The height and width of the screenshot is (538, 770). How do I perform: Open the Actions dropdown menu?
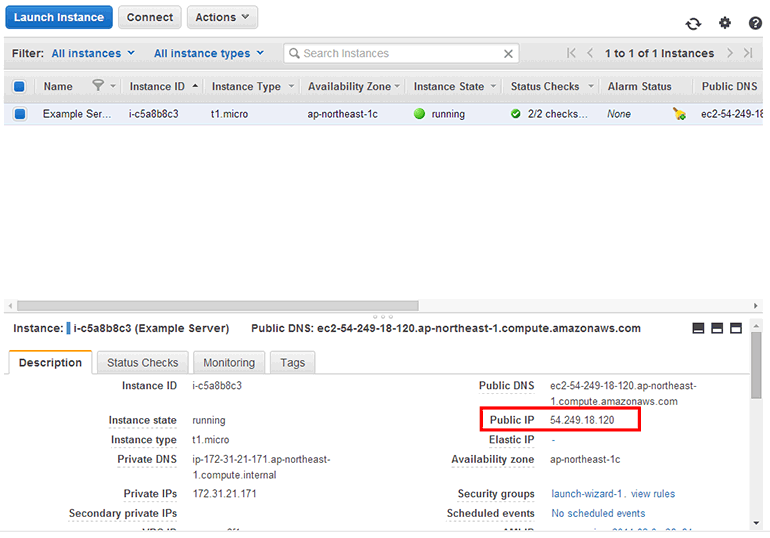tap(222, 17)
